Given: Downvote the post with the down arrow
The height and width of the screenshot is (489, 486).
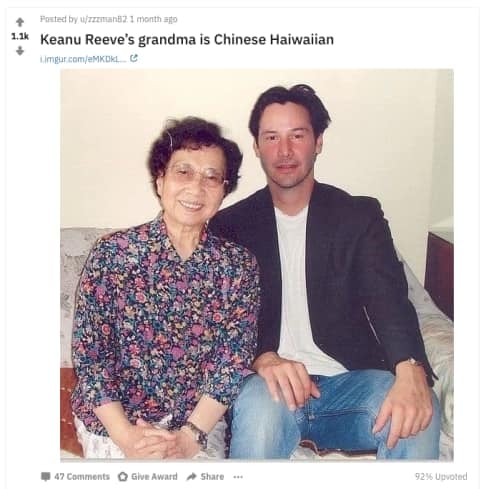Looking at the screenshot, I should pyautogui.click(x=20, y=51).
